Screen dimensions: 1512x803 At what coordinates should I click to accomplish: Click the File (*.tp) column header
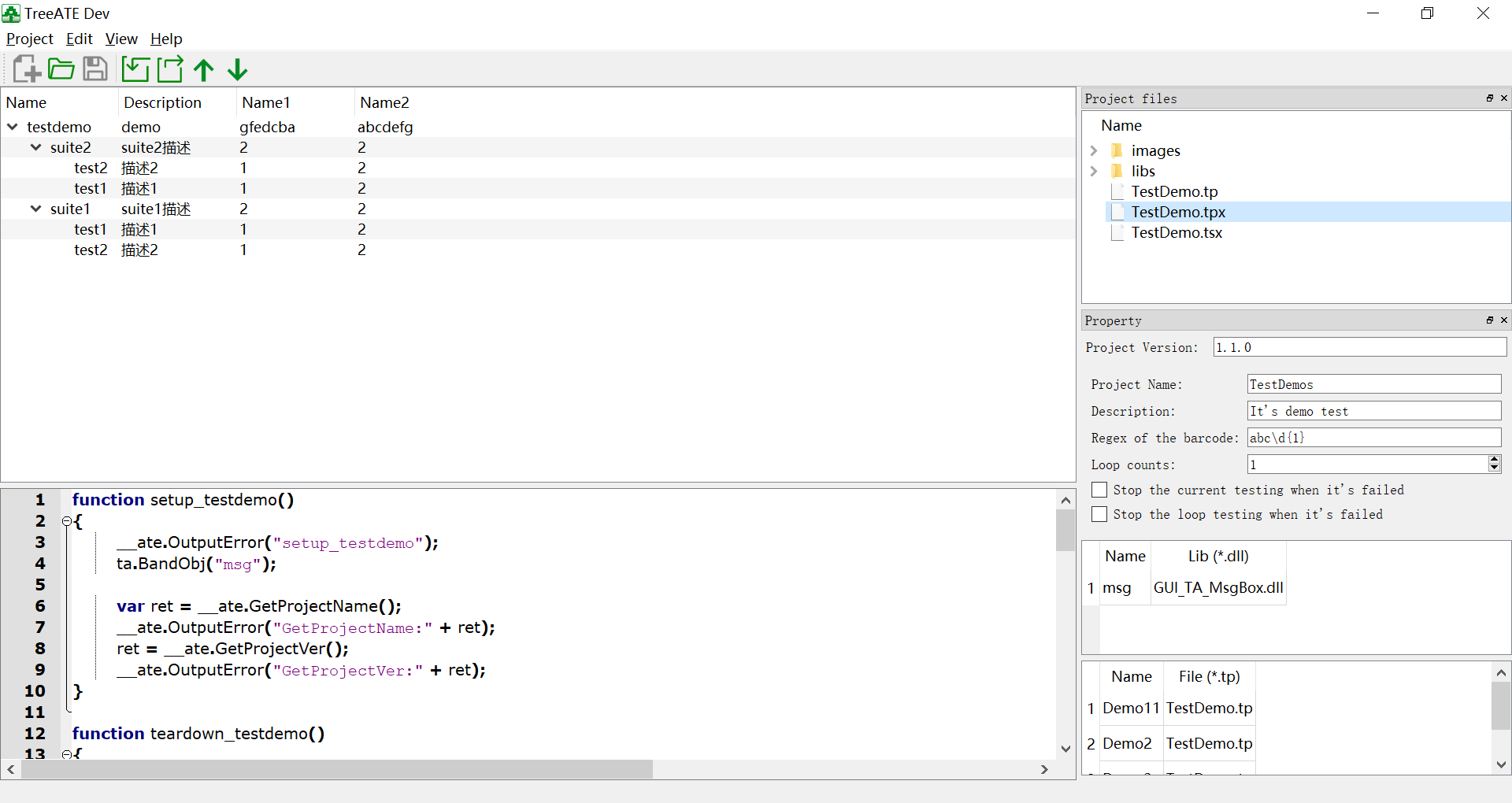(1209, 676)
